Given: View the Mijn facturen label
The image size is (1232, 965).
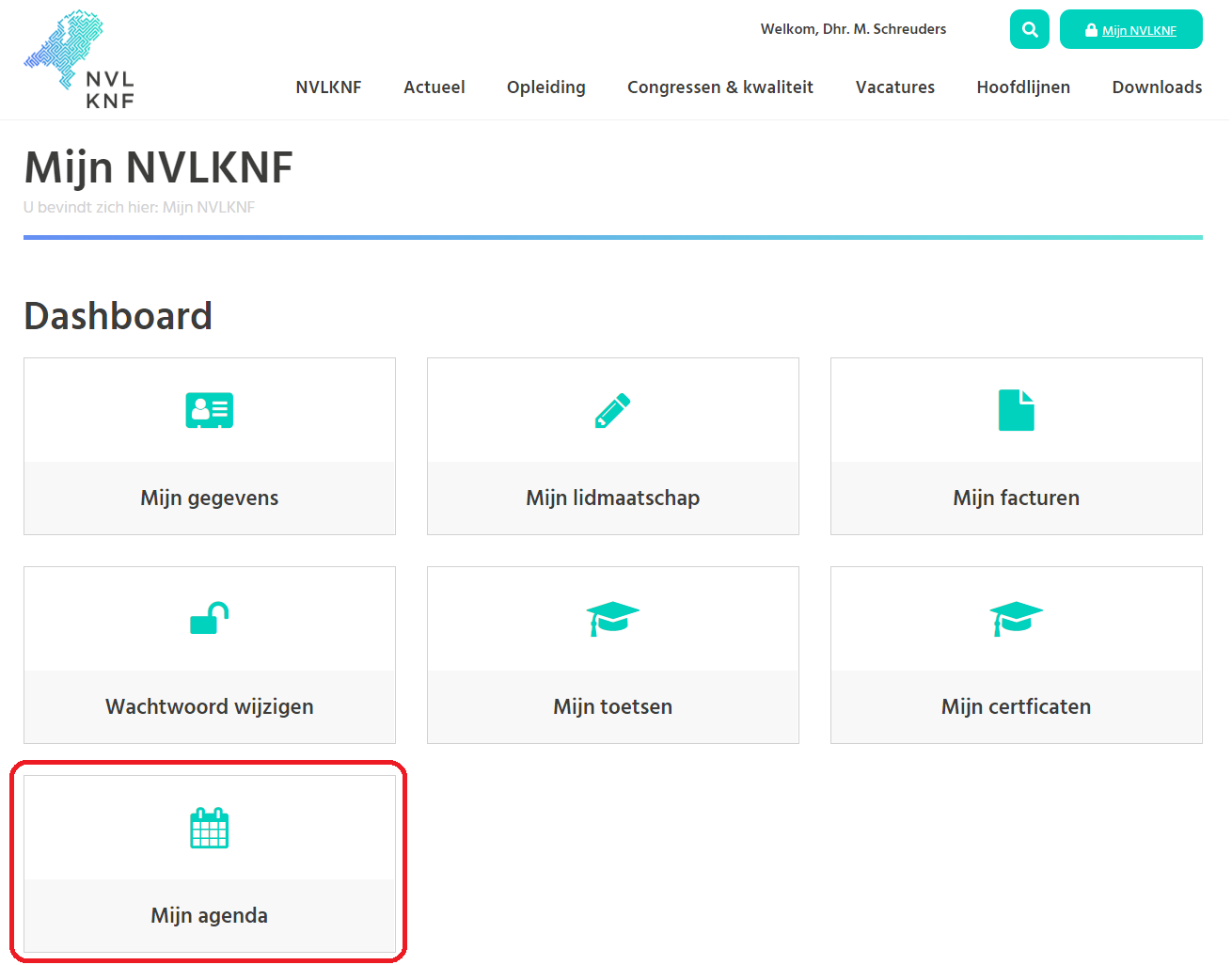Looking at the screenshot, I should 1017,498.
